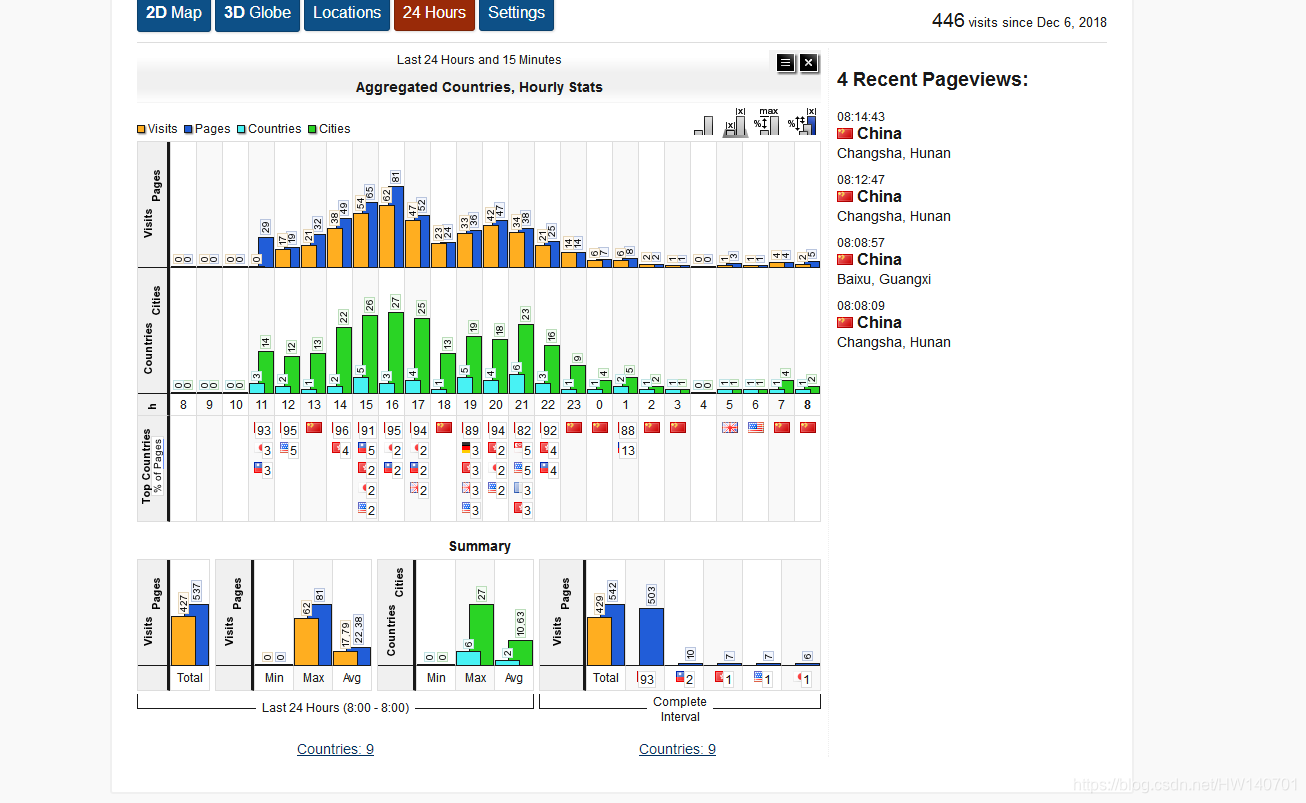Viewport: 1306px width, 803px height.
Task: Click the China flag in hour 0 column
Action: 600,428
